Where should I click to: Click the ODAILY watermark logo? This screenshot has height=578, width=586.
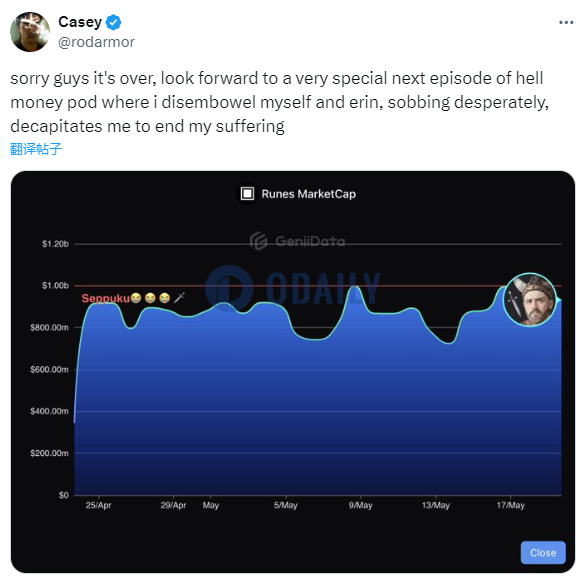293,288
